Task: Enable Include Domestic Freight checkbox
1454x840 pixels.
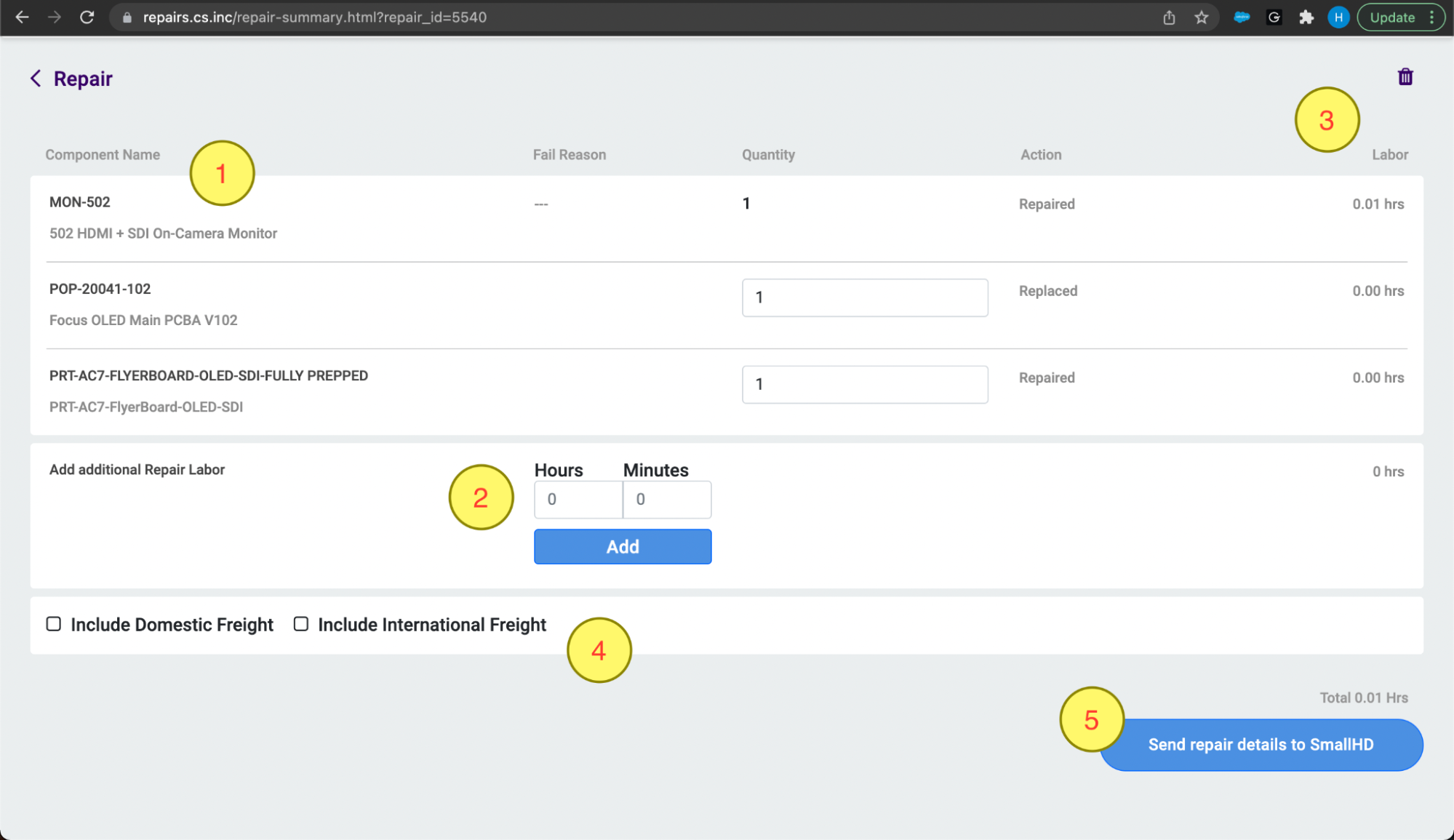Action: [x=54, y=624]
